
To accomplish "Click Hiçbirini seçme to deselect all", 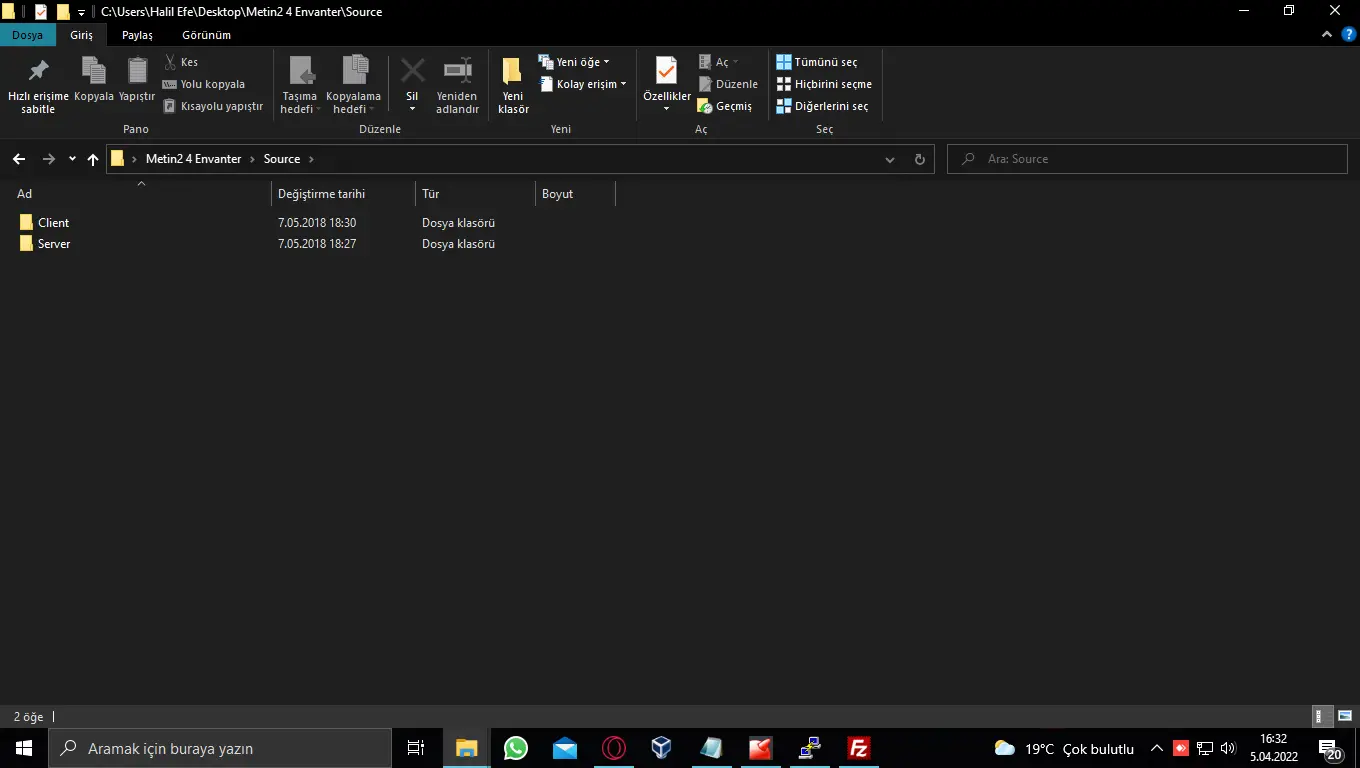I will pyautogui.click(x=824, y=84).
